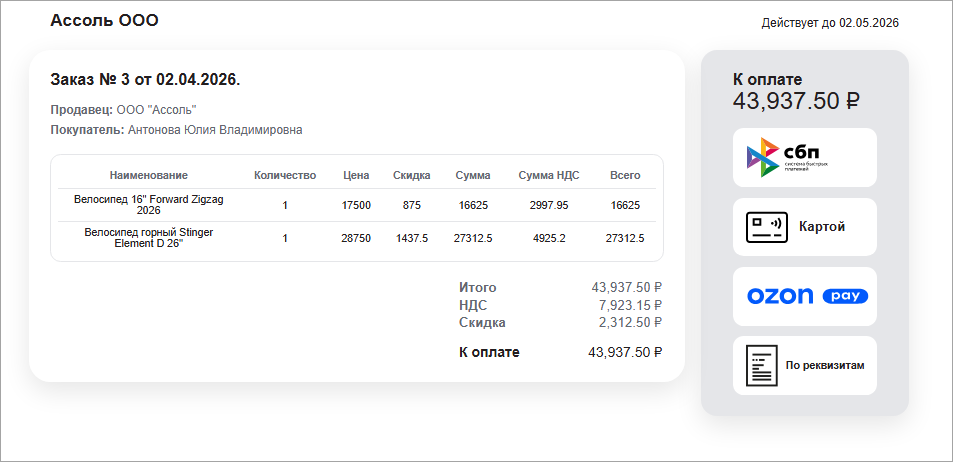Click the Всего column header

(625, 175)
